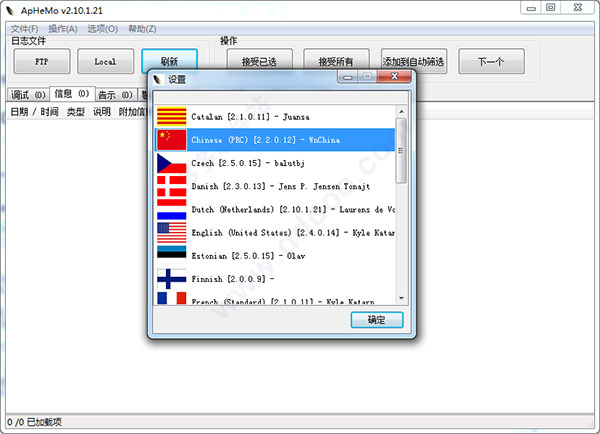Select Danish [2.3.0.13] language entry
Viewport: 600px width, 434px height.
click(275, 186)
